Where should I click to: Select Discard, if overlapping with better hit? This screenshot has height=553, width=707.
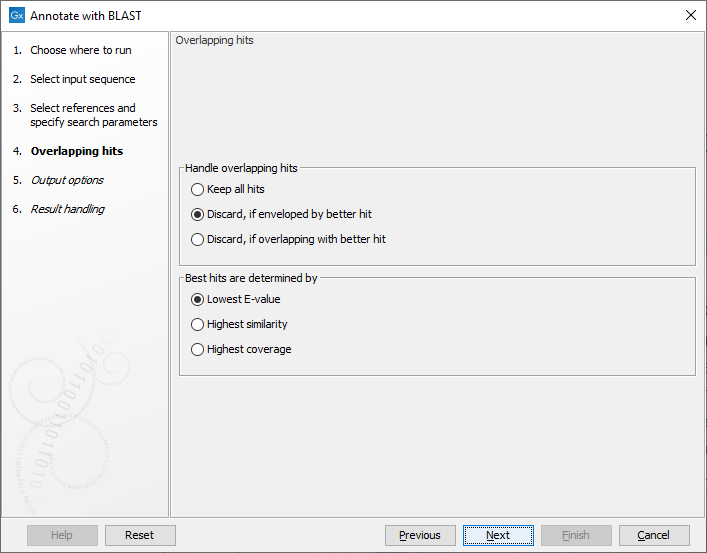(197, 239)
